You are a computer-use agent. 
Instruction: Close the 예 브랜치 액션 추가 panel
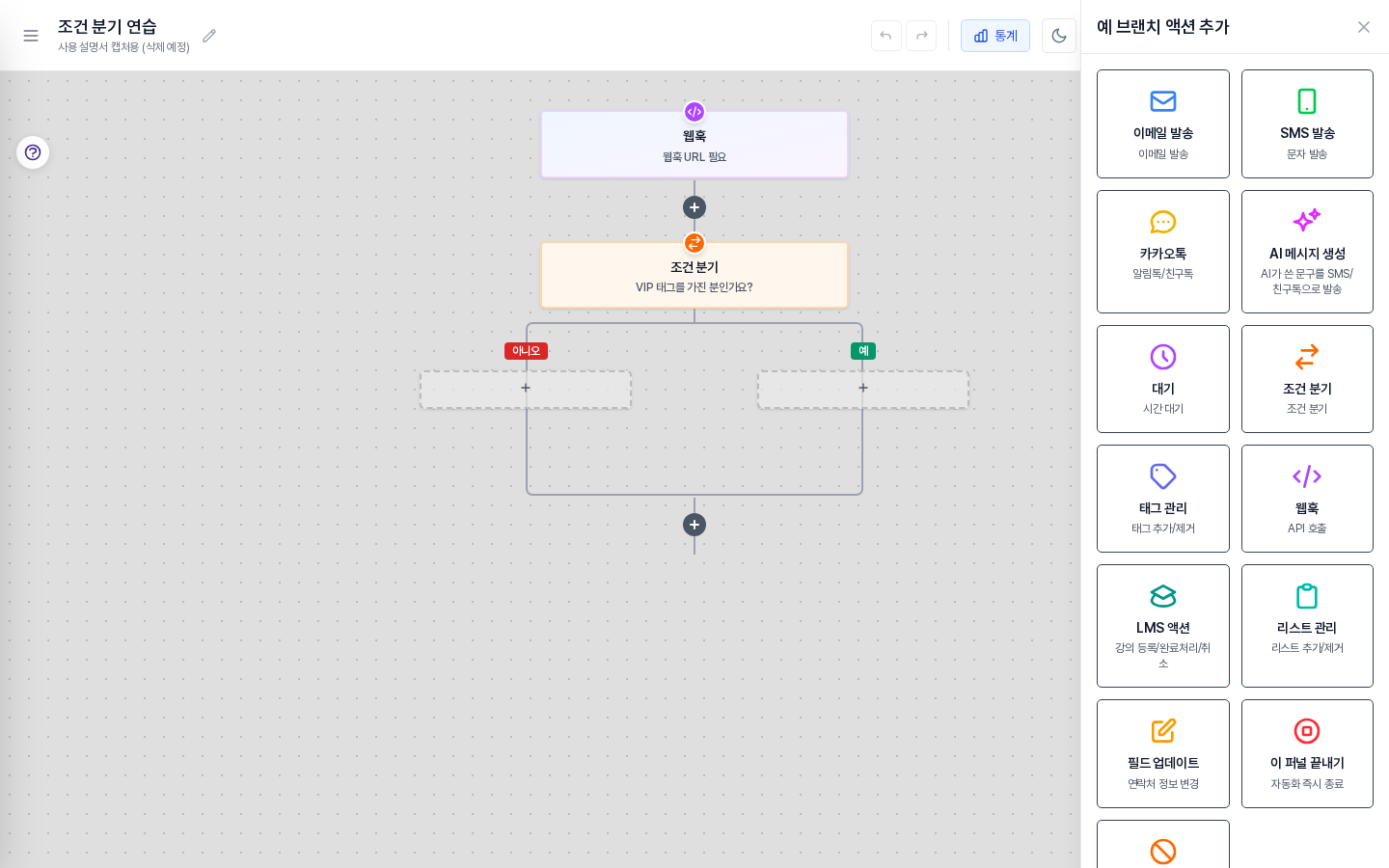(x=1364, y=27)
